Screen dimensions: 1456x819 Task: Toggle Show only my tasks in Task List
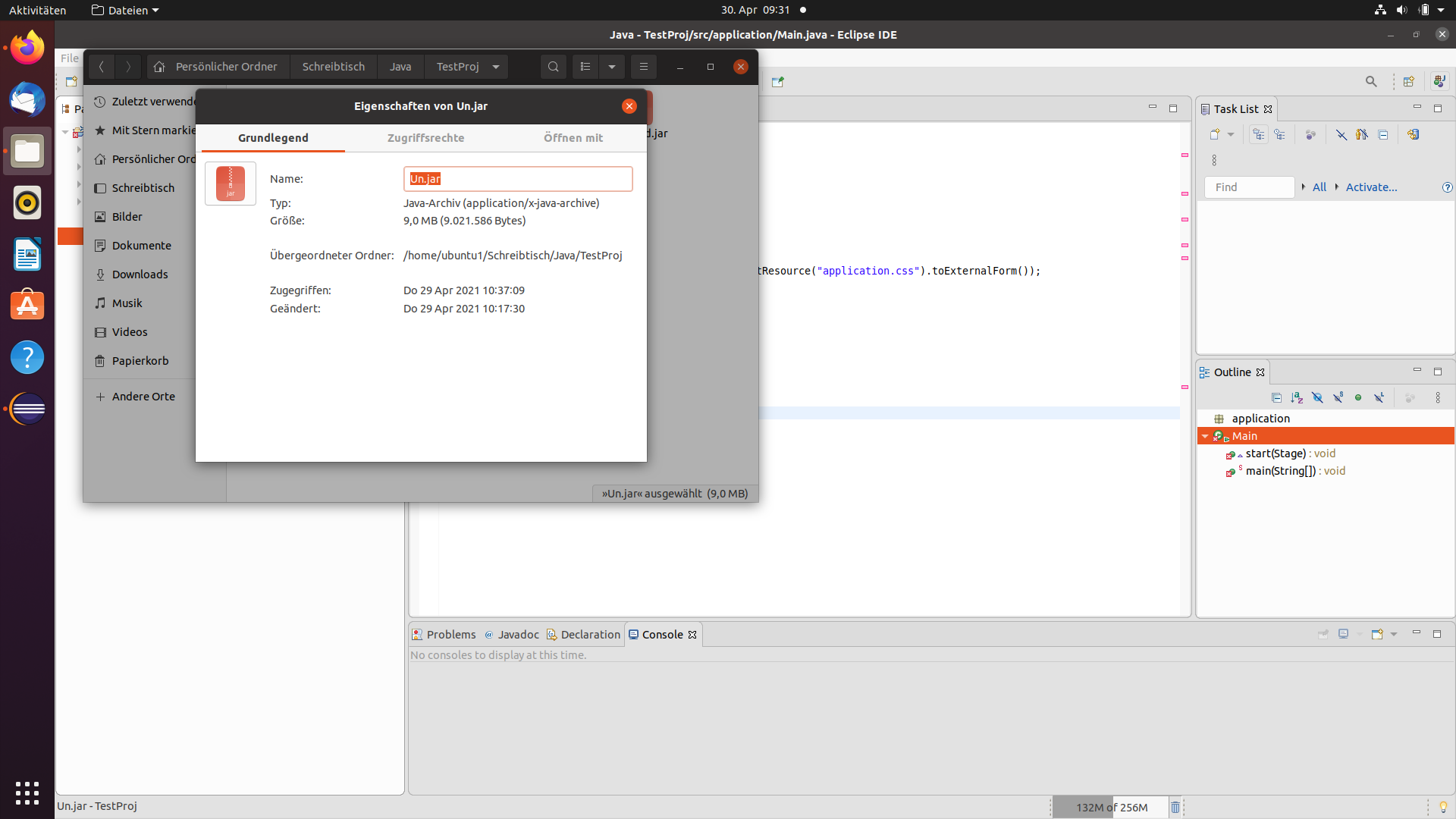pos(1362,134)
